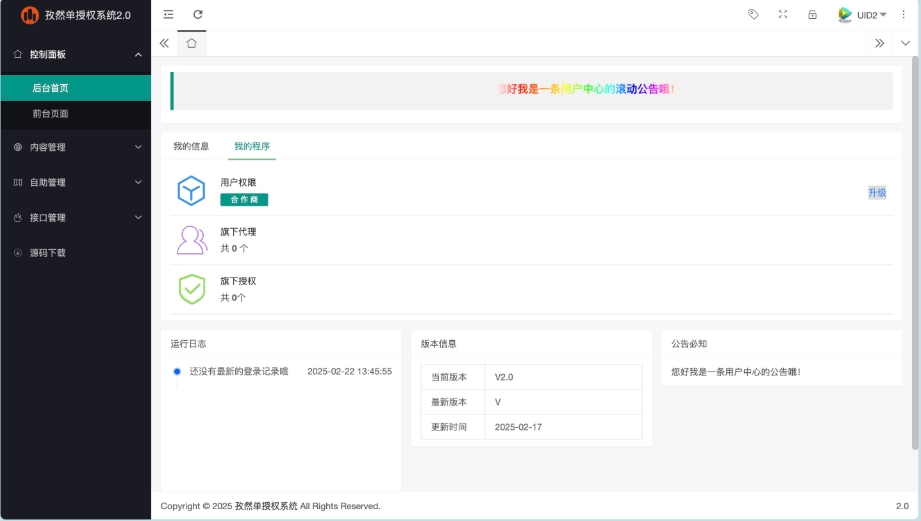Enter fullscreen using the expand icon
The width and height of the screenshot is (921, 521).
pyautogui.click(x=782, y=14)
